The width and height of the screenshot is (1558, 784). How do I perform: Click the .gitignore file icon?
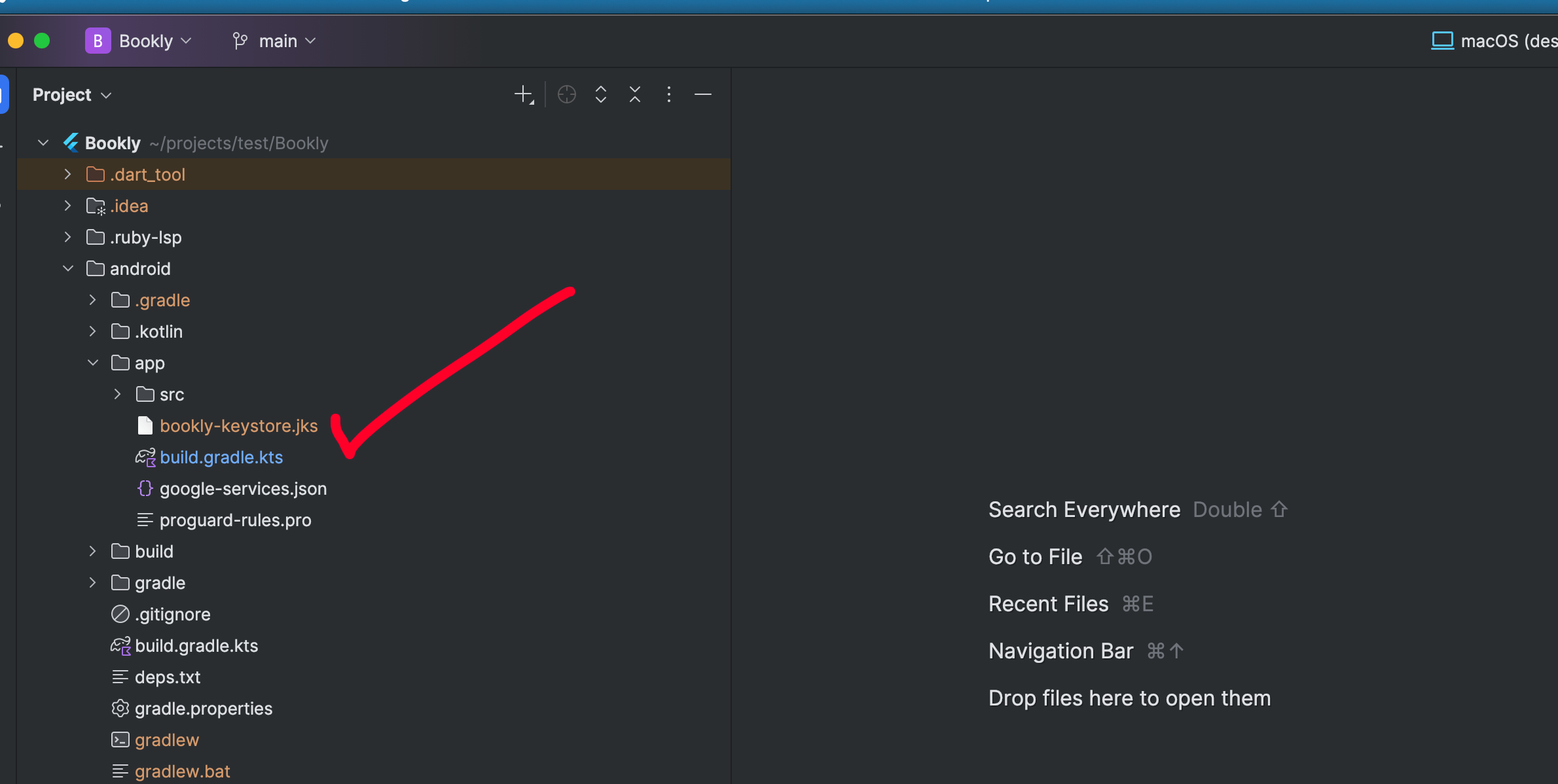pos(120,614)
